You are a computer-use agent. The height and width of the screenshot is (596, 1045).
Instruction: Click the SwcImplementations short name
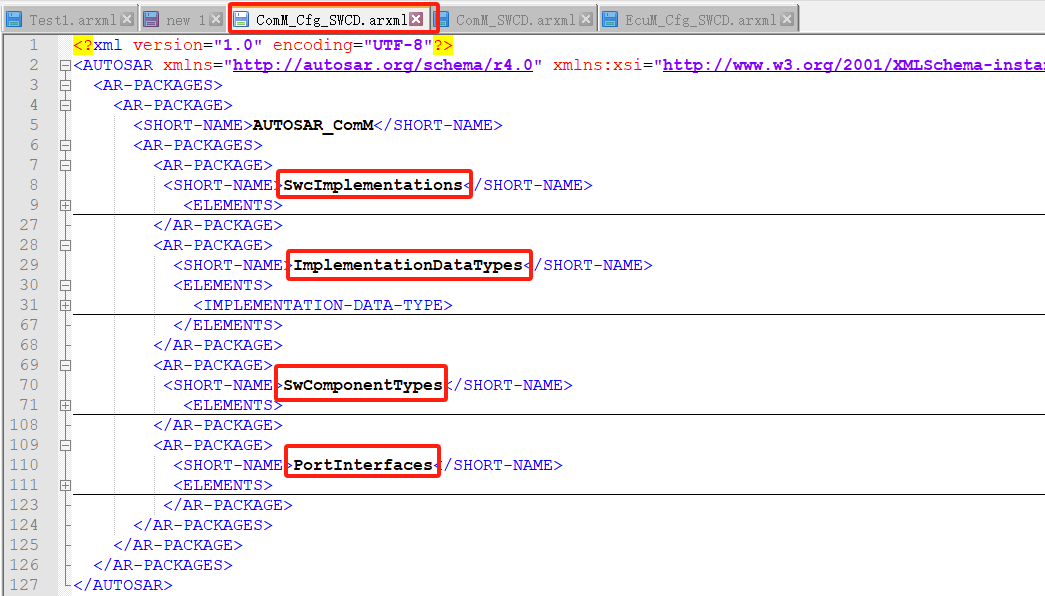[x=373, y=185]
